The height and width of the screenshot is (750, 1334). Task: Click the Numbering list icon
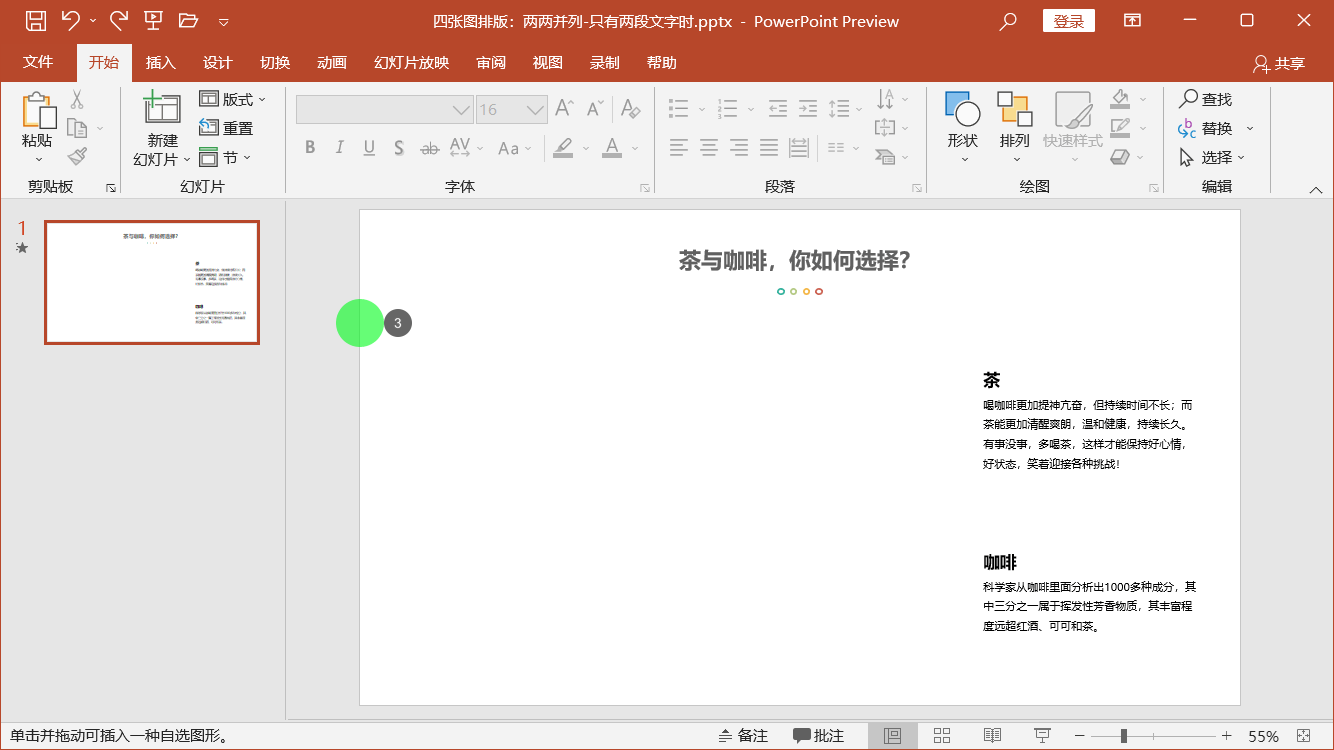pyautogui.click(x=727, y=108)
